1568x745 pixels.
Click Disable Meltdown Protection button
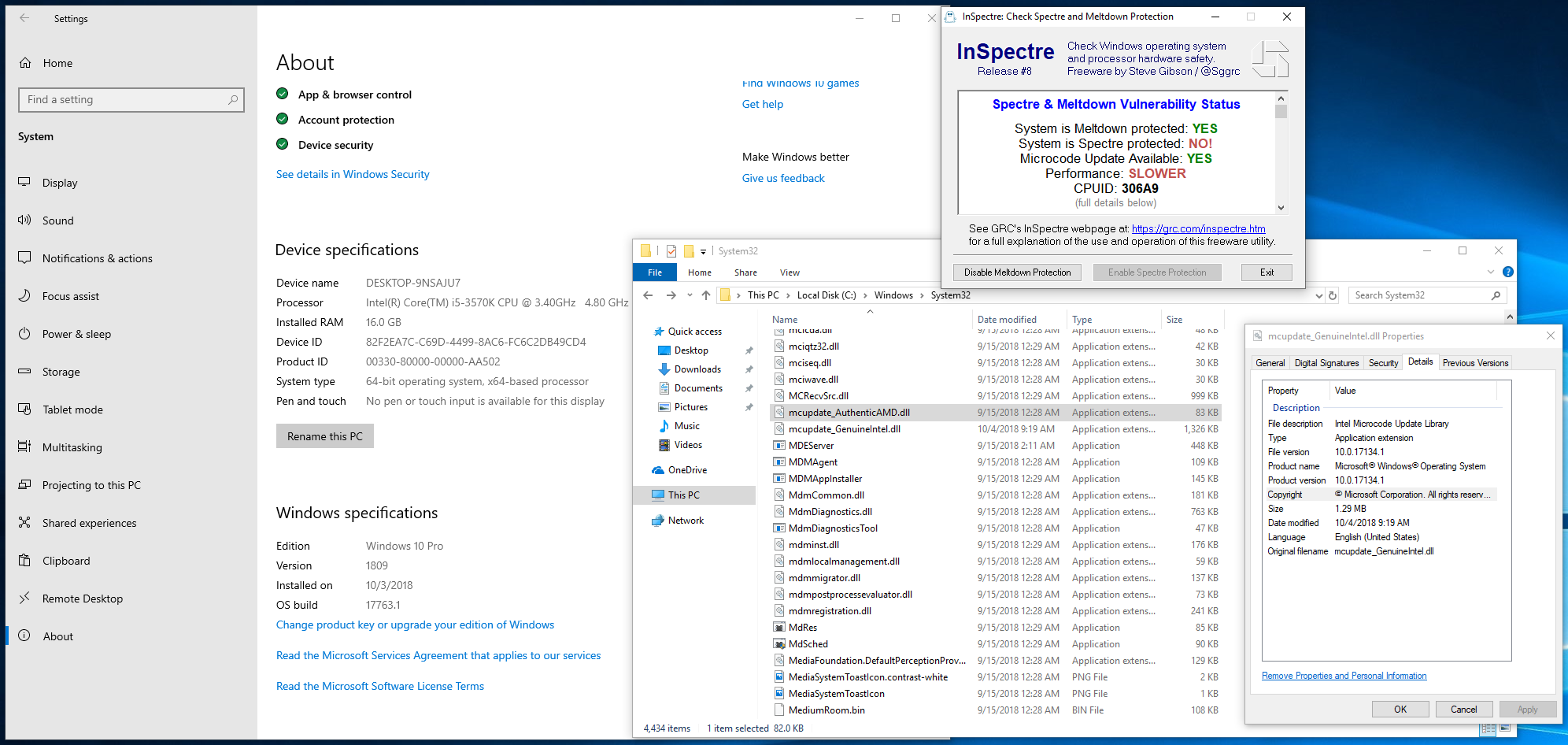click(1017, 272)
